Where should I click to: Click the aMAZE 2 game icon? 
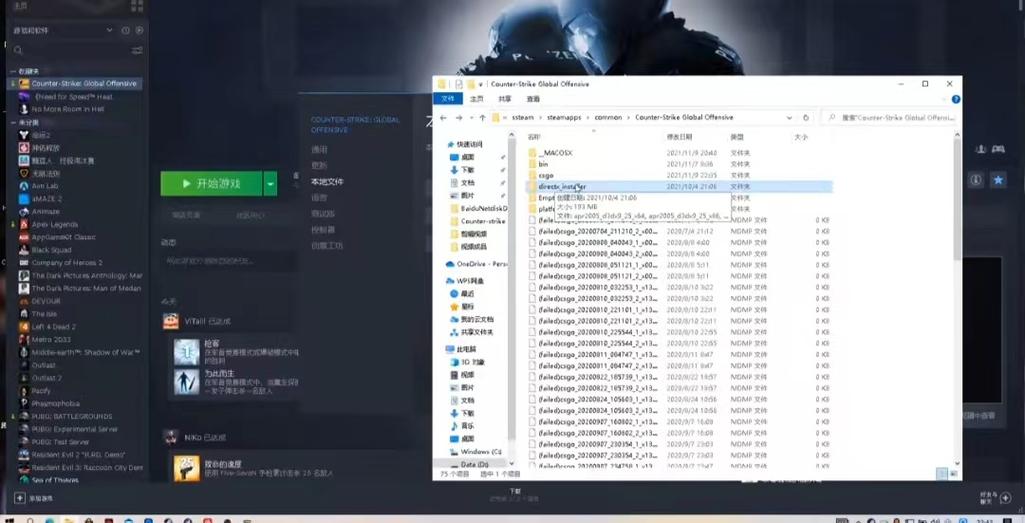coord(24,199)
